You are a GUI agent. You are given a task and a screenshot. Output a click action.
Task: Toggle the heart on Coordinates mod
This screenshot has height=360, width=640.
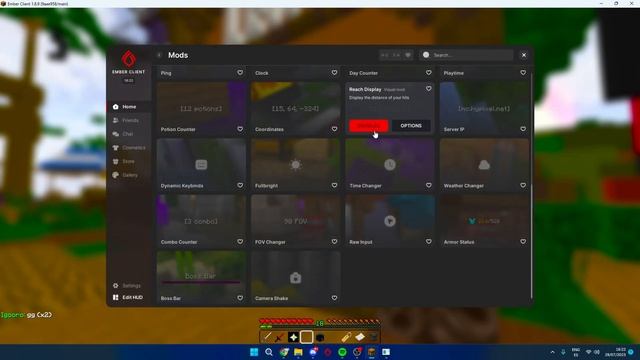(x=334, y=129)
